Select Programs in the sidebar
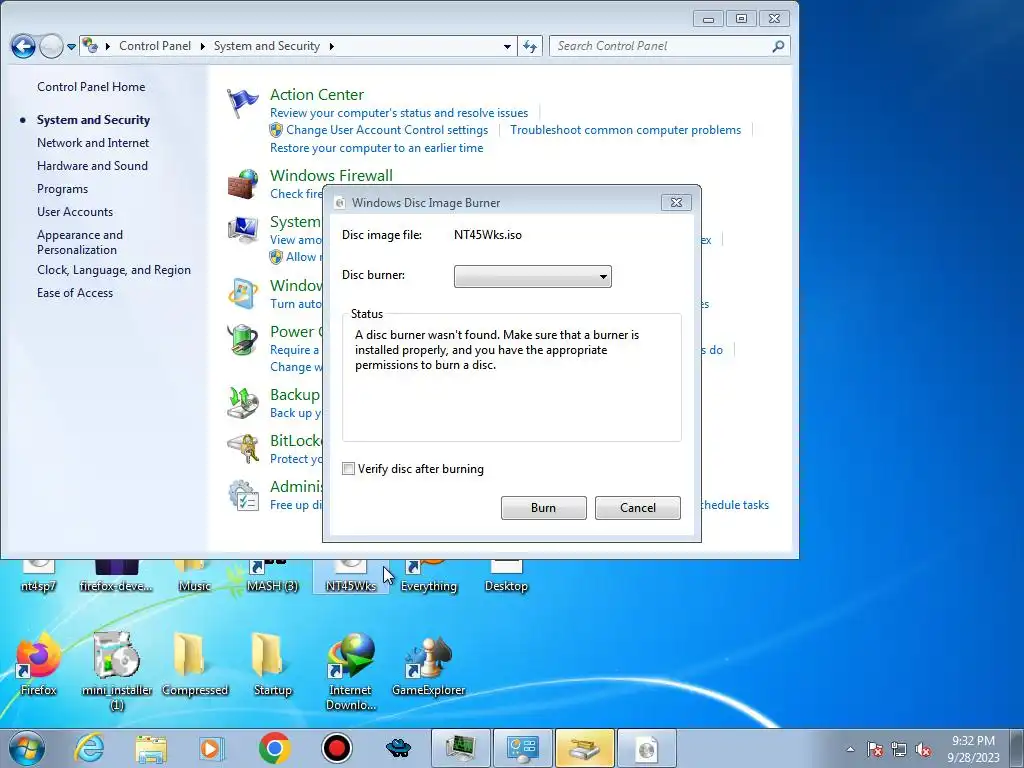The height and width of the screenshot is (768, 1024). click(x=62, y=189)
